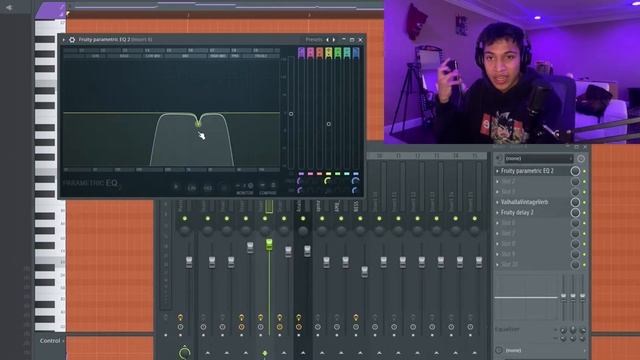
Task: Disable Fruity delay 2 slot LED
Action: (584, 213)
